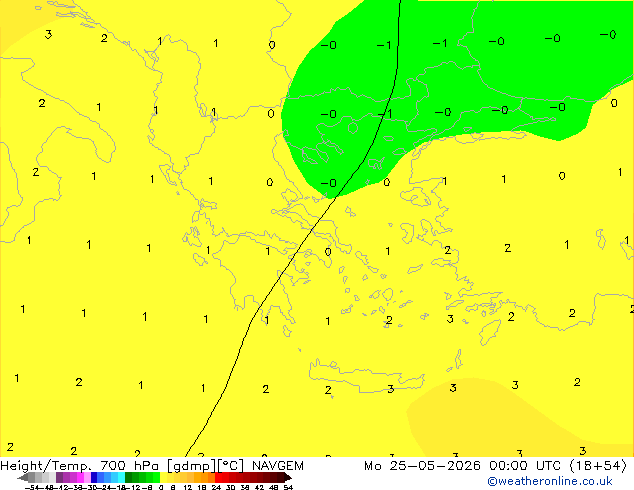This screenshot has height=490, width=634.
Task: Click the '25-05-2026' date text
Action: (435, 466)
